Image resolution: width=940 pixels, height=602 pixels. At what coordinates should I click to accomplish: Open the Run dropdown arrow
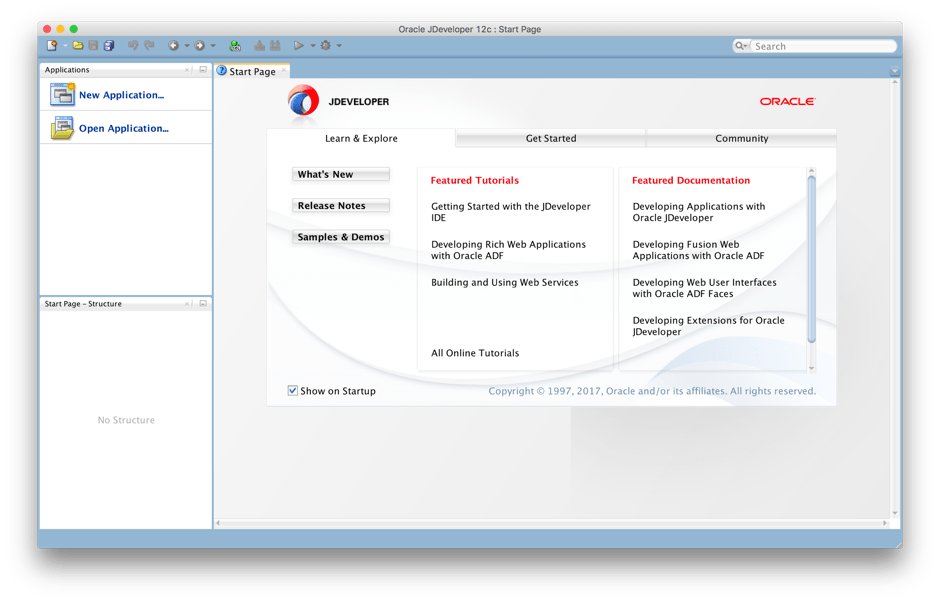(x=312, y=46)
